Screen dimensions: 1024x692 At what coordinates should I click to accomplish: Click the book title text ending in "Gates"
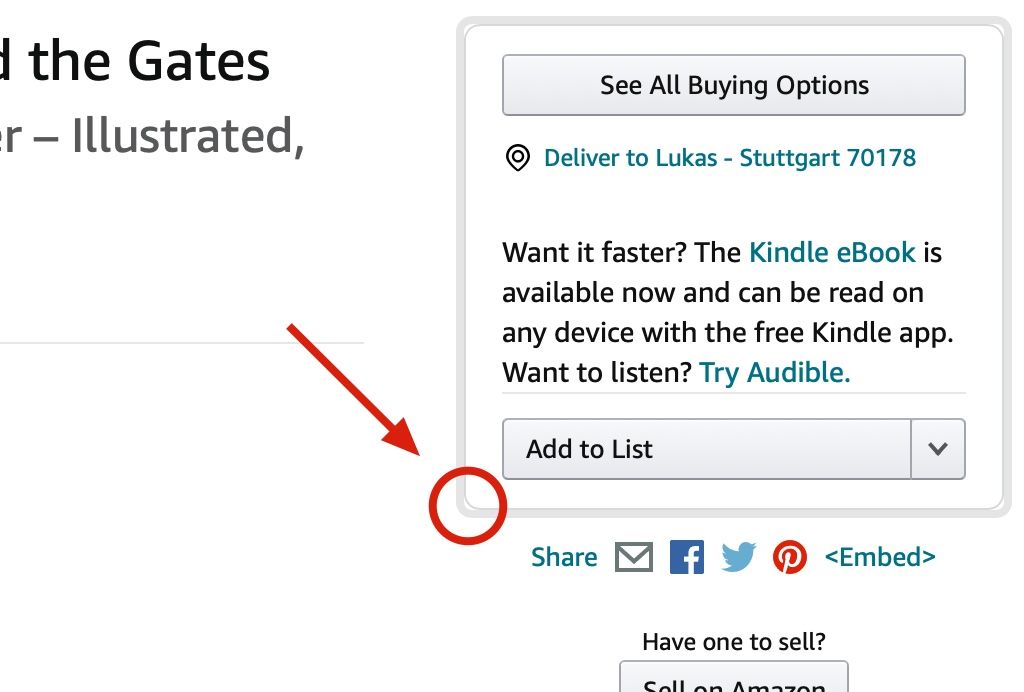tap(148, 60)
